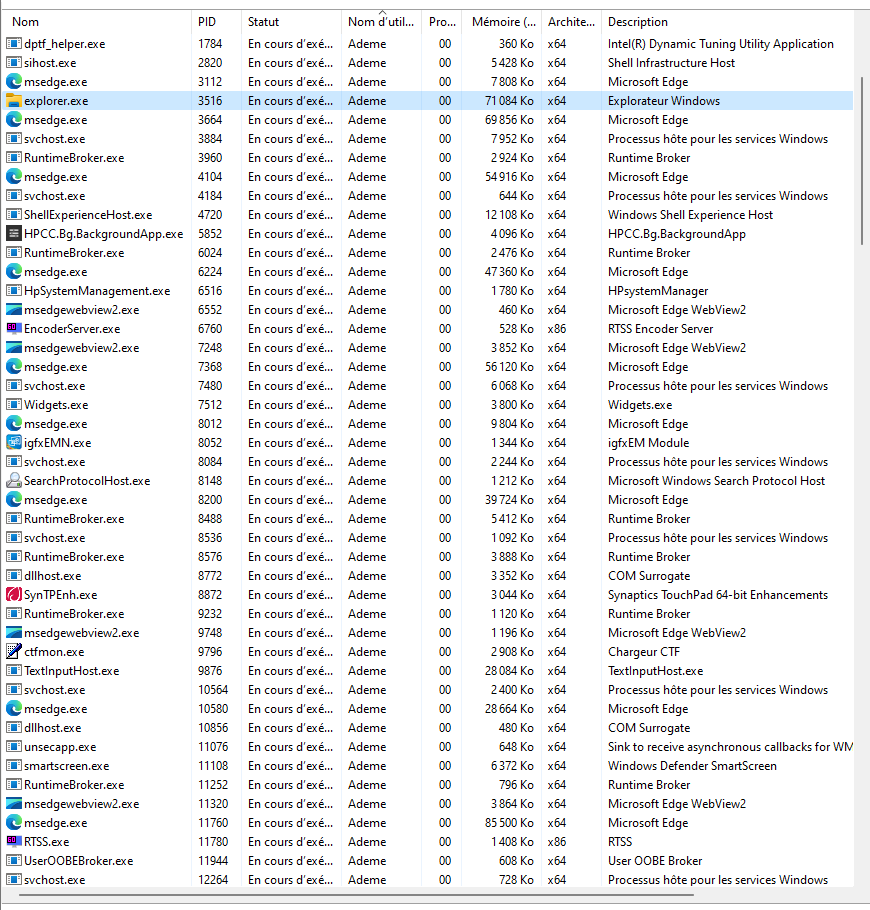Click the explorer.exe folder icon
This screenshot has height=910, width=870.
point(13,101)
